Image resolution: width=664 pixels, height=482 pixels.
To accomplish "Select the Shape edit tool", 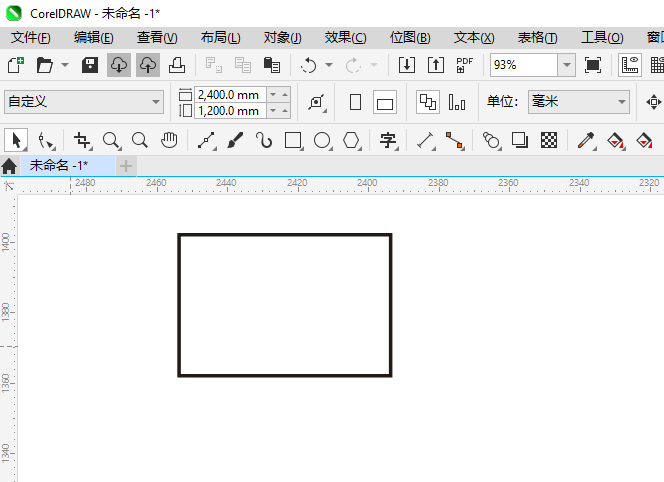I will click(x=46, y=140).
